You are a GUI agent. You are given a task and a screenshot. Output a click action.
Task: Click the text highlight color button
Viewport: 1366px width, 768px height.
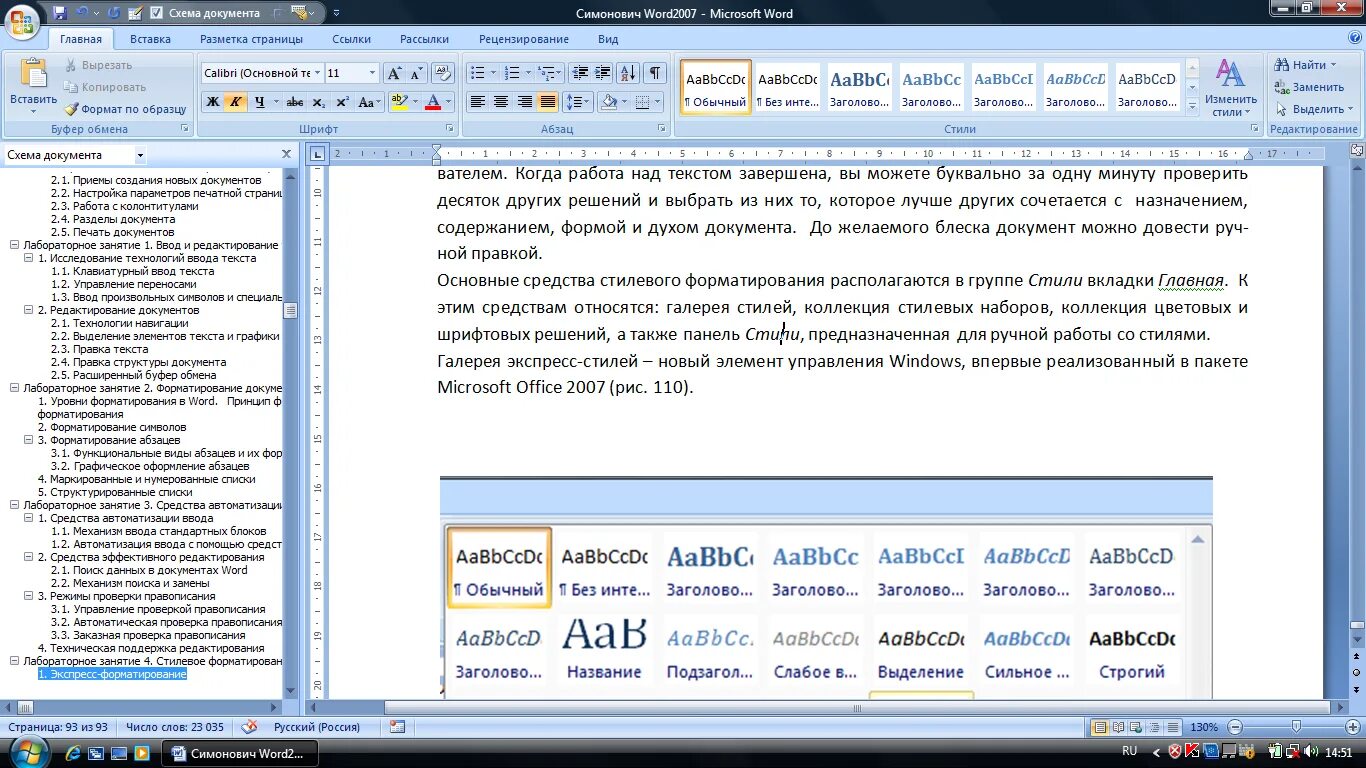(398, 102)
